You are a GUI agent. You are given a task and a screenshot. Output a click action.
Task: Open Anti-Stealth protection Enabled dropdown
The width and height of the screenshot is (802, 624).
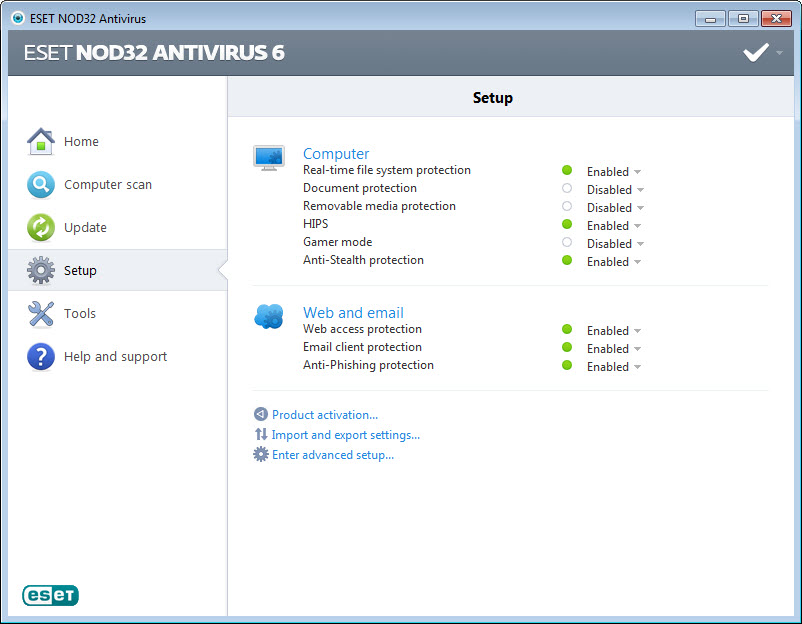(614, 262)
